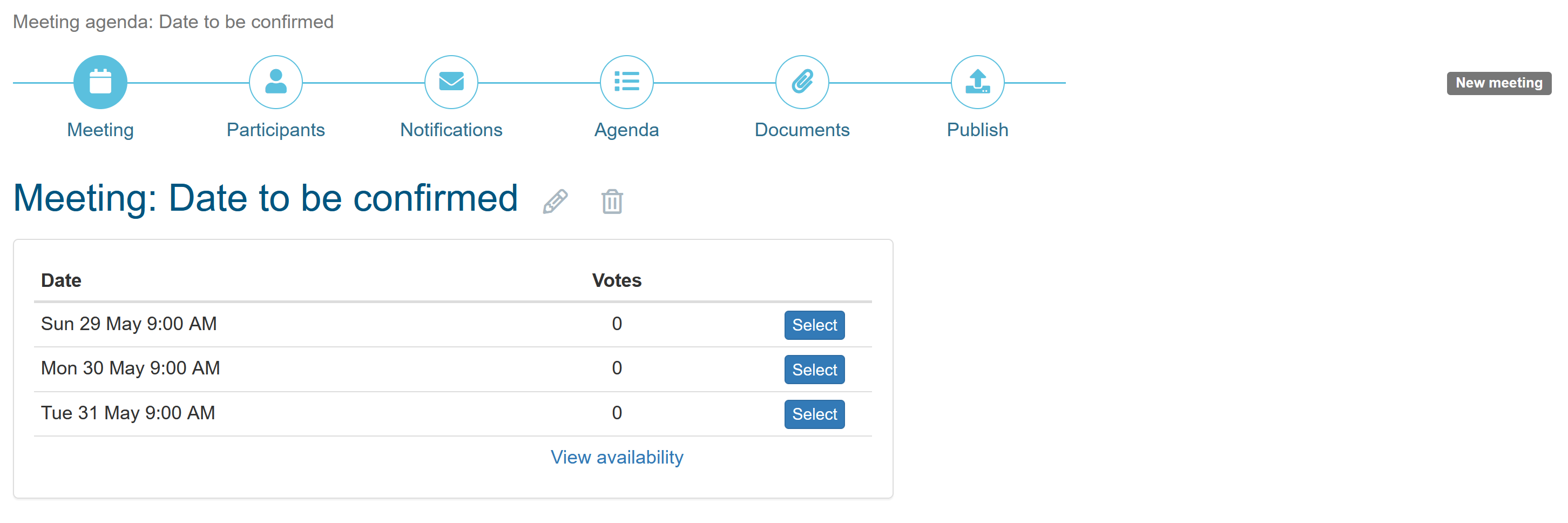The image size is (1568, 523).
Task: Delete meeting with the trash icon
Action: click(x=612, y=202)
